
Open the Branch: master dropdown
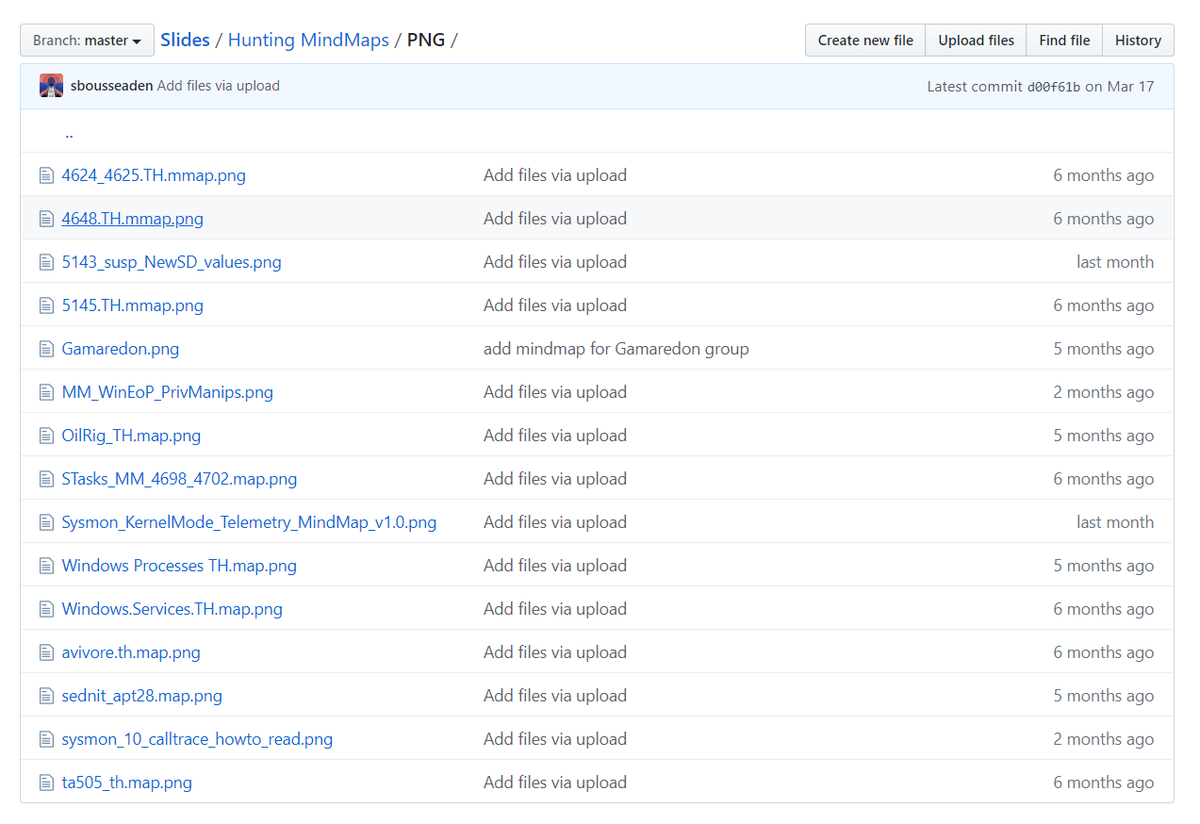click(87, 40)
